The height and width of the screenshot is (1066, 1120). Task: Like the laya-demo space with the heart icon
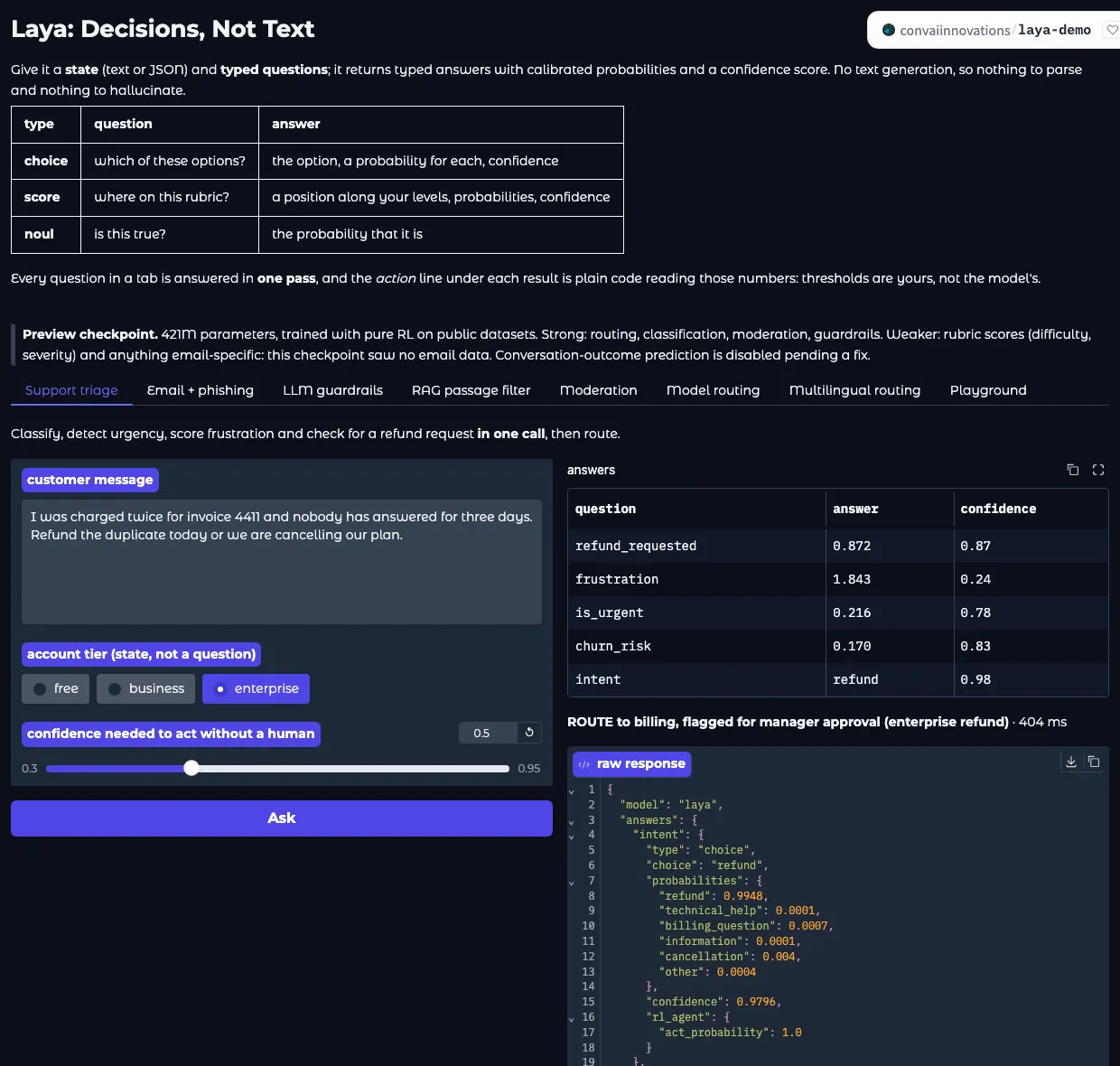[1113, 30]
